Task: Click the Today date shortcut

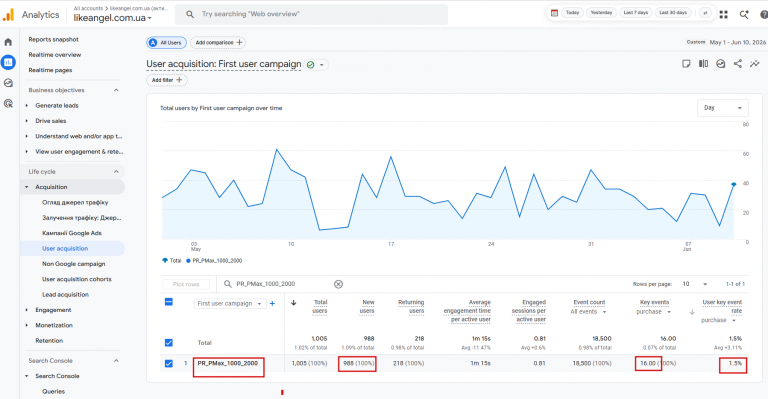Action: click(572, 13)
